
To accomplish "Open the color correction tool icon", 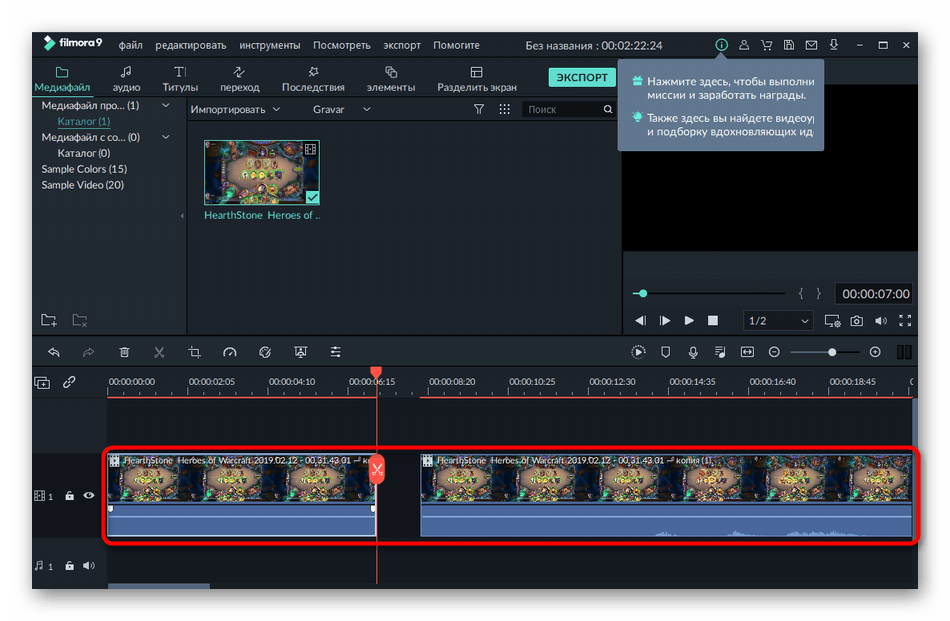I will [x=265, y=352].
